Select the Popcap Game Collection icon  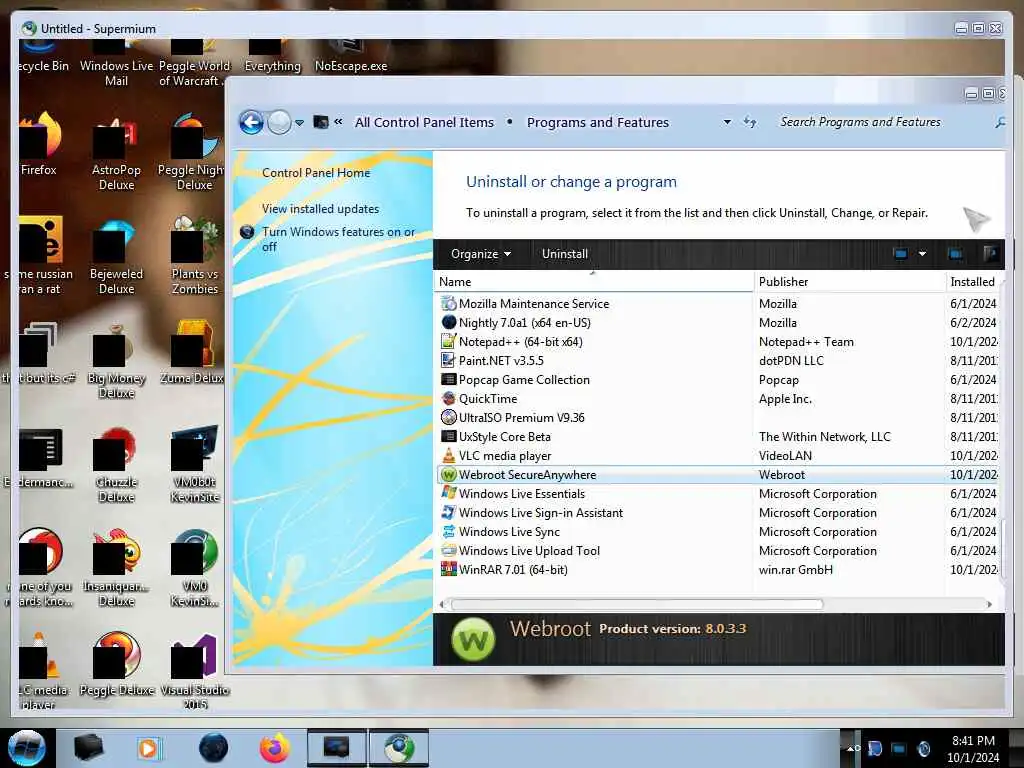449,379
